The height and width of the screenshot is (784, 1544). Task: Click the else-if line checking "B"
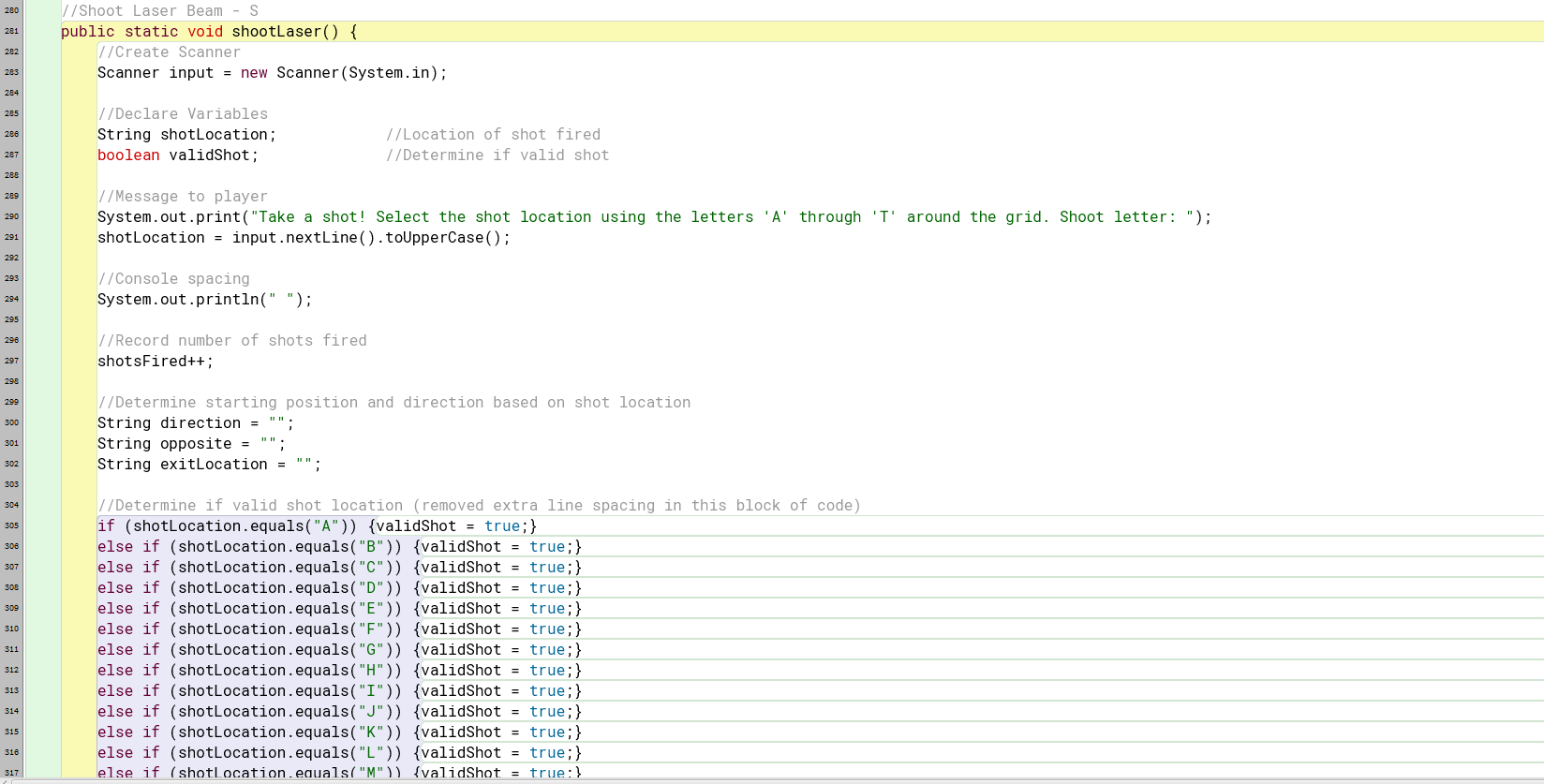click(340, 547)
